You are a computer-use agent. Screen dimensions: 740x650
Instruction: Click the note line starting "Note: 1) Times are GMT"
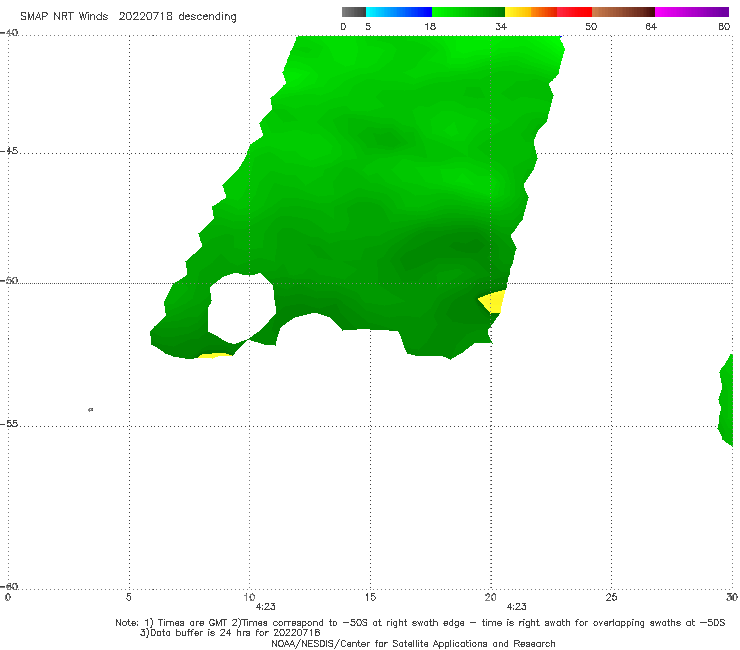click(420, 623)
